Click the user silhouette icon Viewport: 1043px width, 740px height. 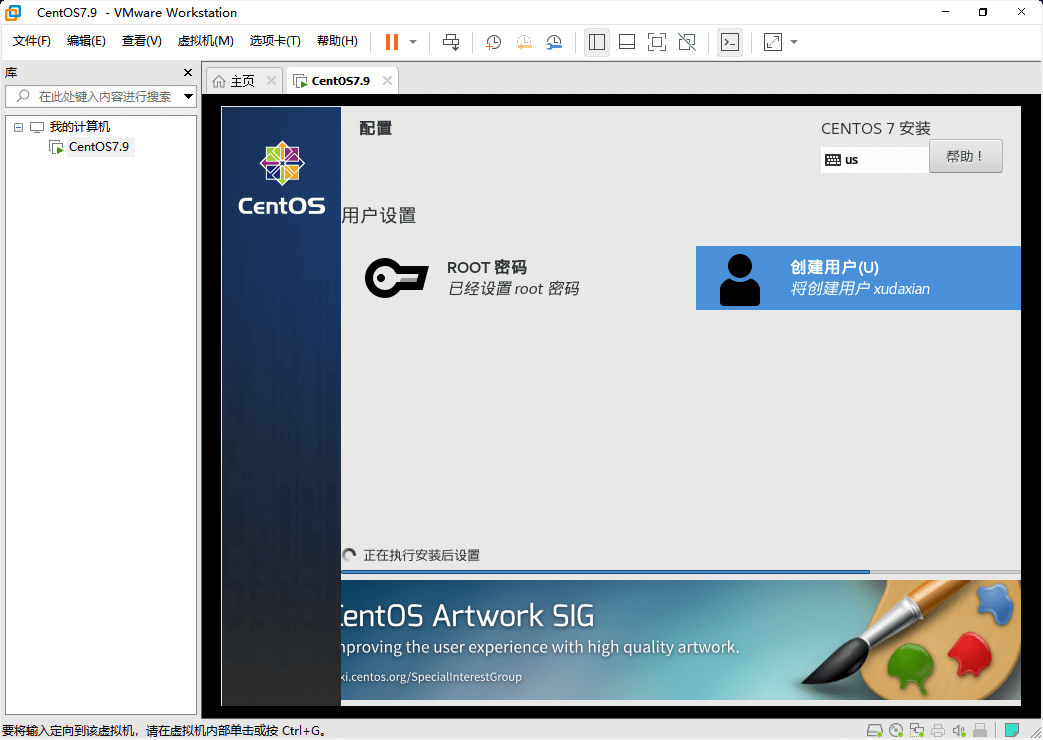(x=740, y=280)
